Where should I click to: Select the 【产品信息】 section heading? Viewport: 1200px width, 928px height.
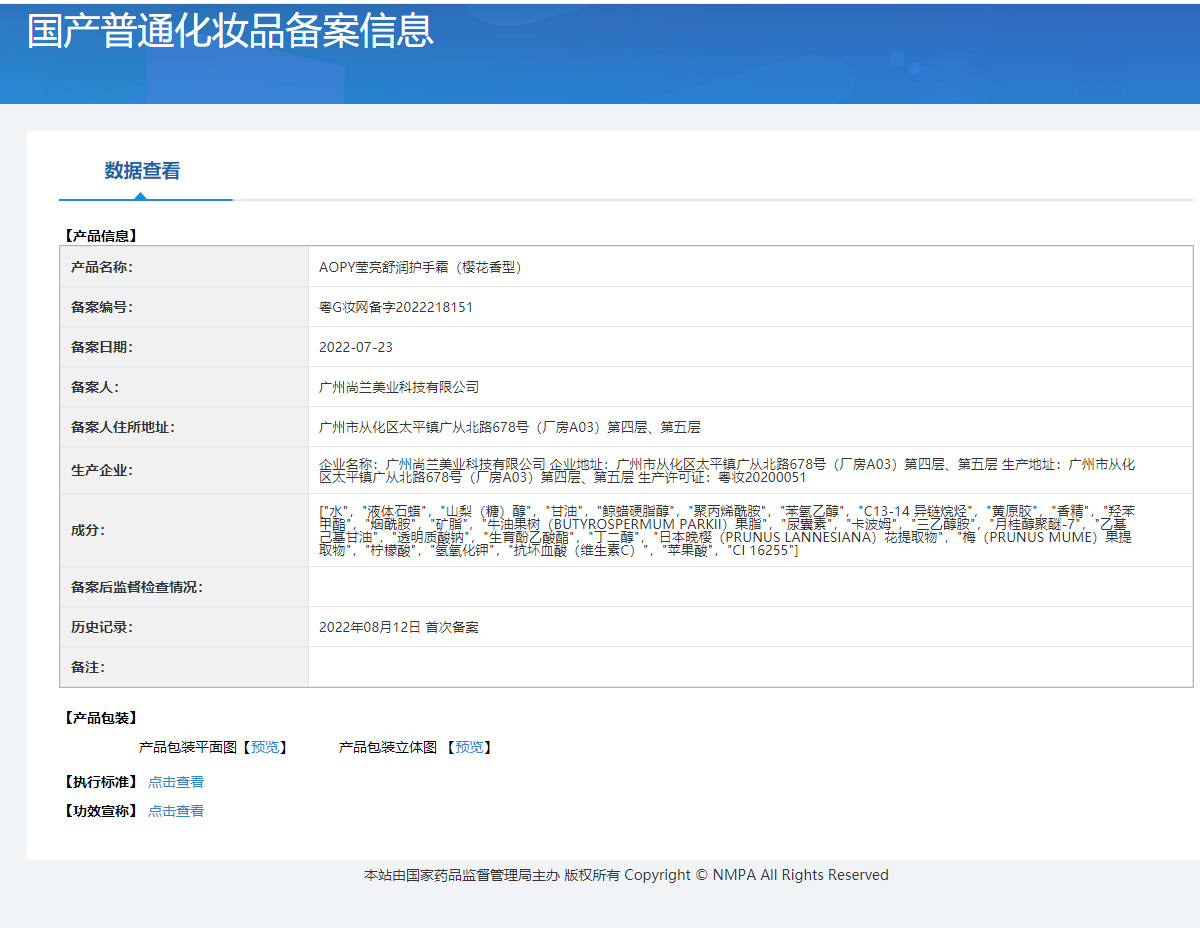(100, 236)
